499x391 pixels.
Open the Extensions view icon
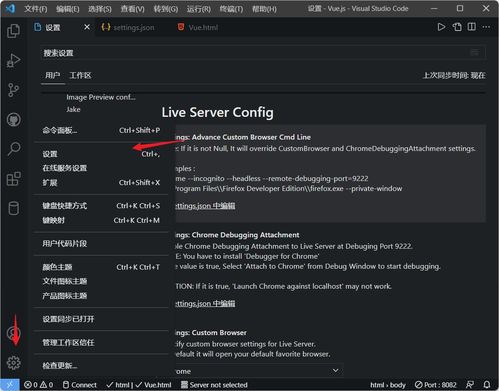click(13, 179)
